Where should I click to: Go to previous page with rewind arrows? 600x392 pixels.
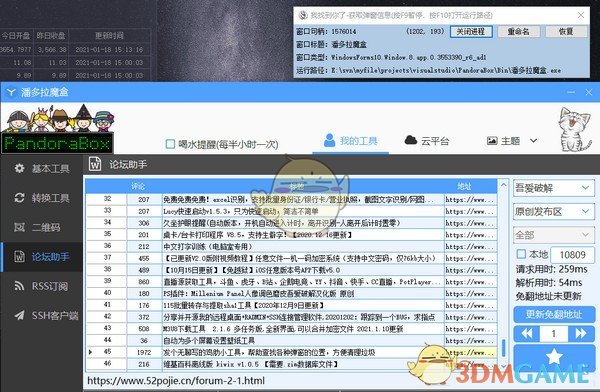(527, 334)
